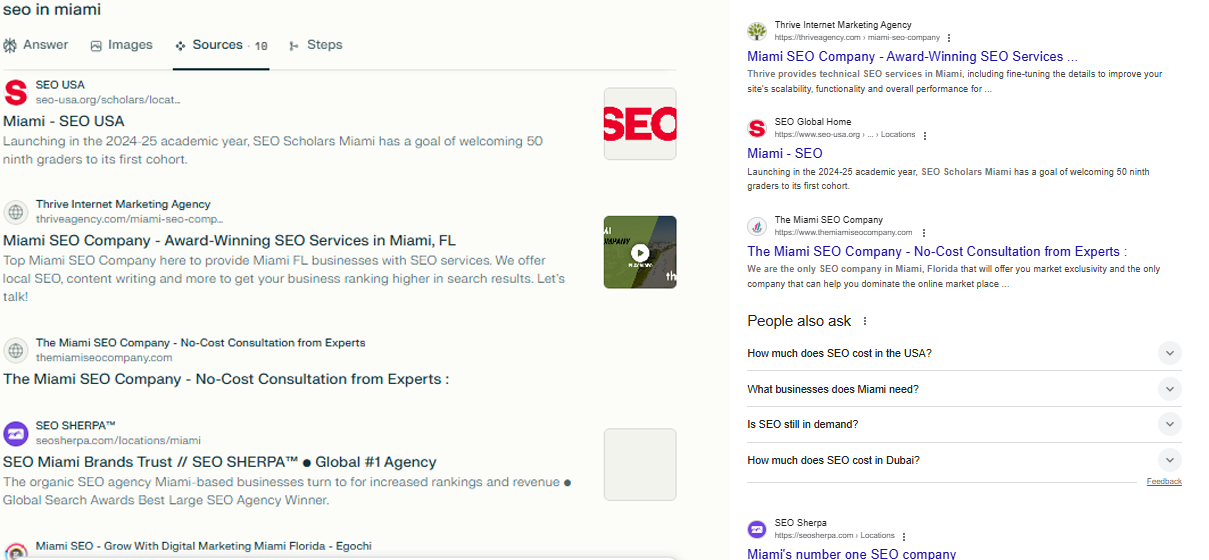This screenshot has width=1209, height=560.
Task: Expand "How much does SEO cost in the USA?"
Action: point(1169,353)
